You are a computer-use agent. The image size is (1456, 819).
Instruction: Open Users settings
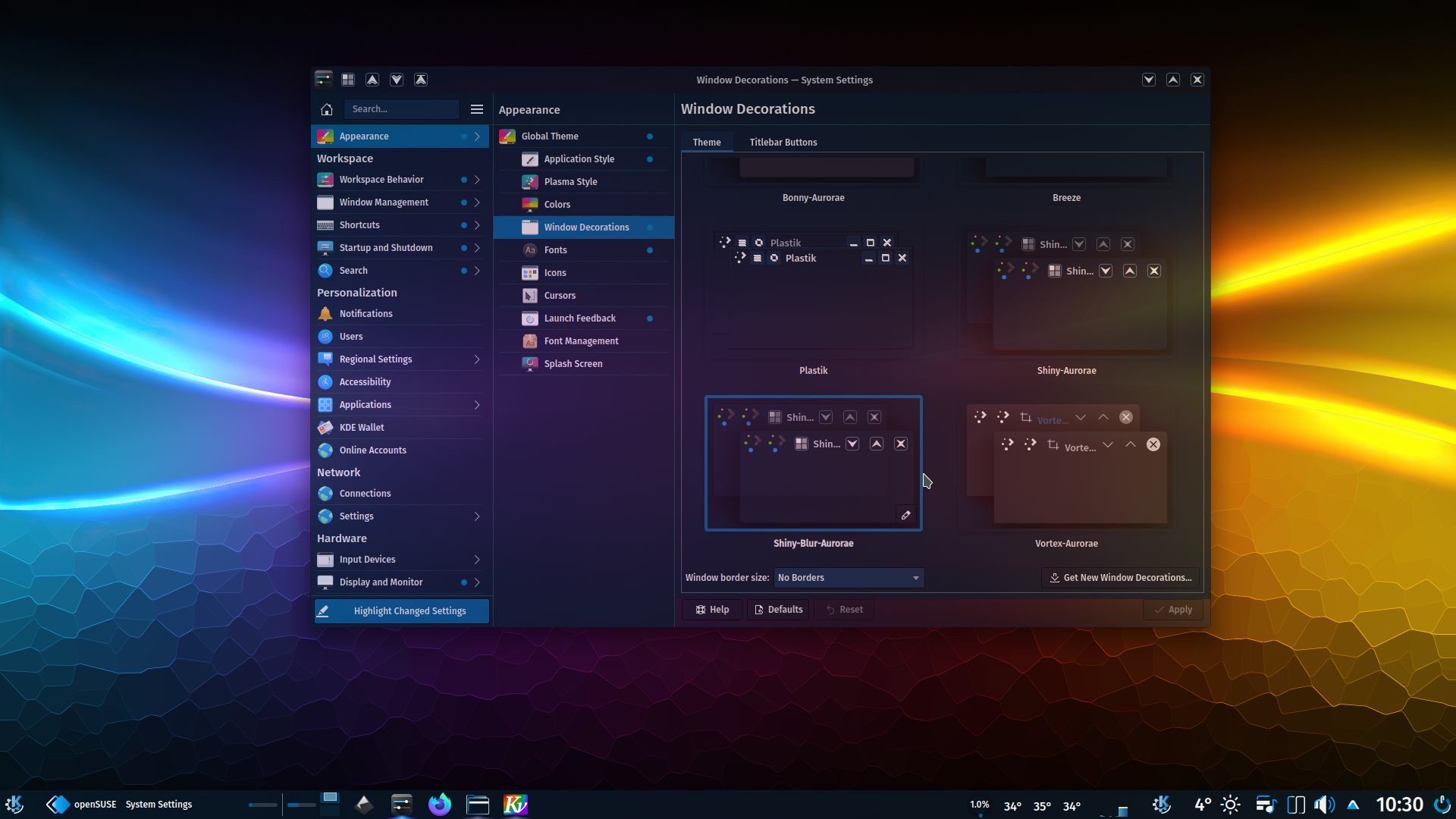400,337
